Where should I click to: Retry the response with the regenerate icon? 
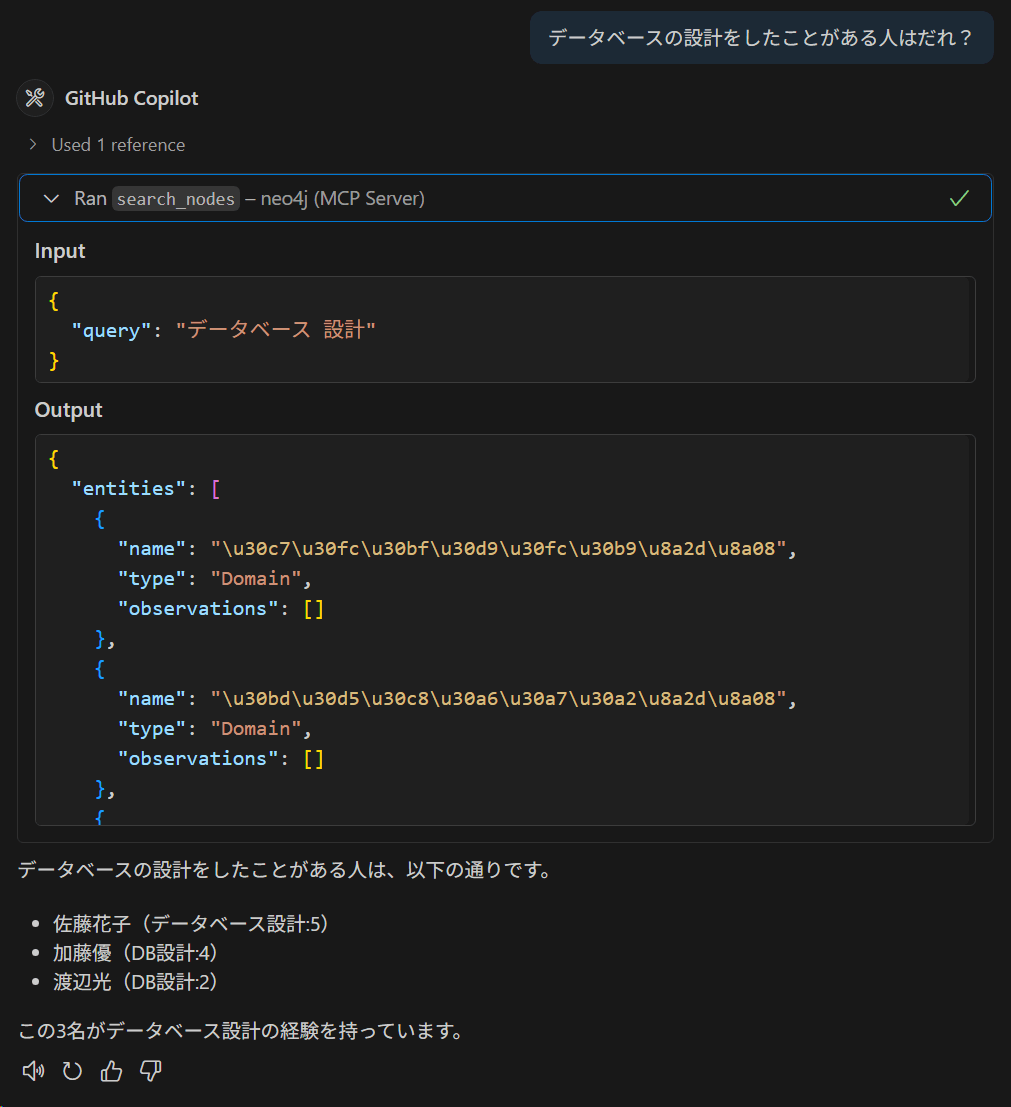click(x=72, y=1071)
